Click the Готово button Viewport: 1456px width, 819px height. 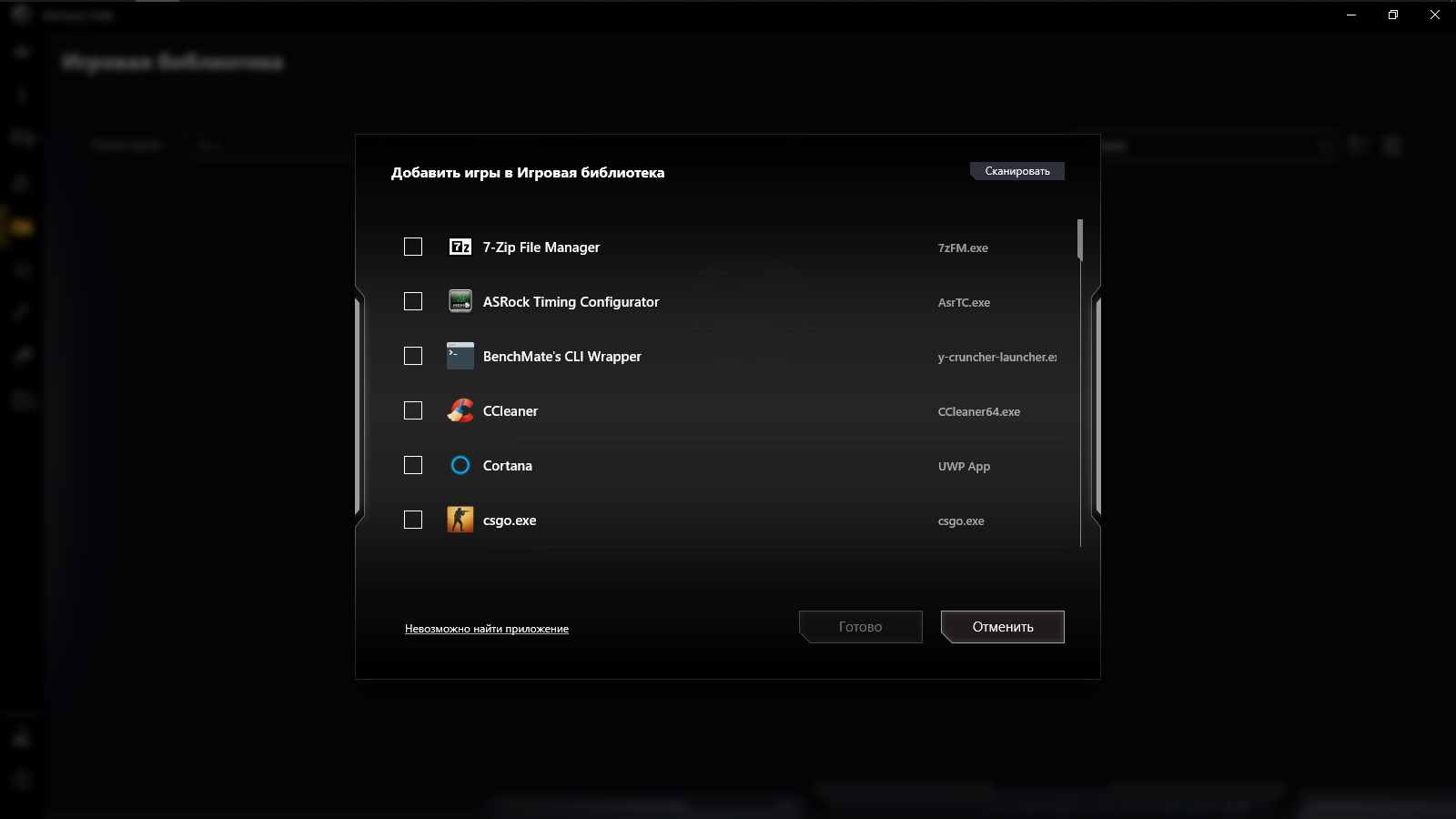click(860, 626)
